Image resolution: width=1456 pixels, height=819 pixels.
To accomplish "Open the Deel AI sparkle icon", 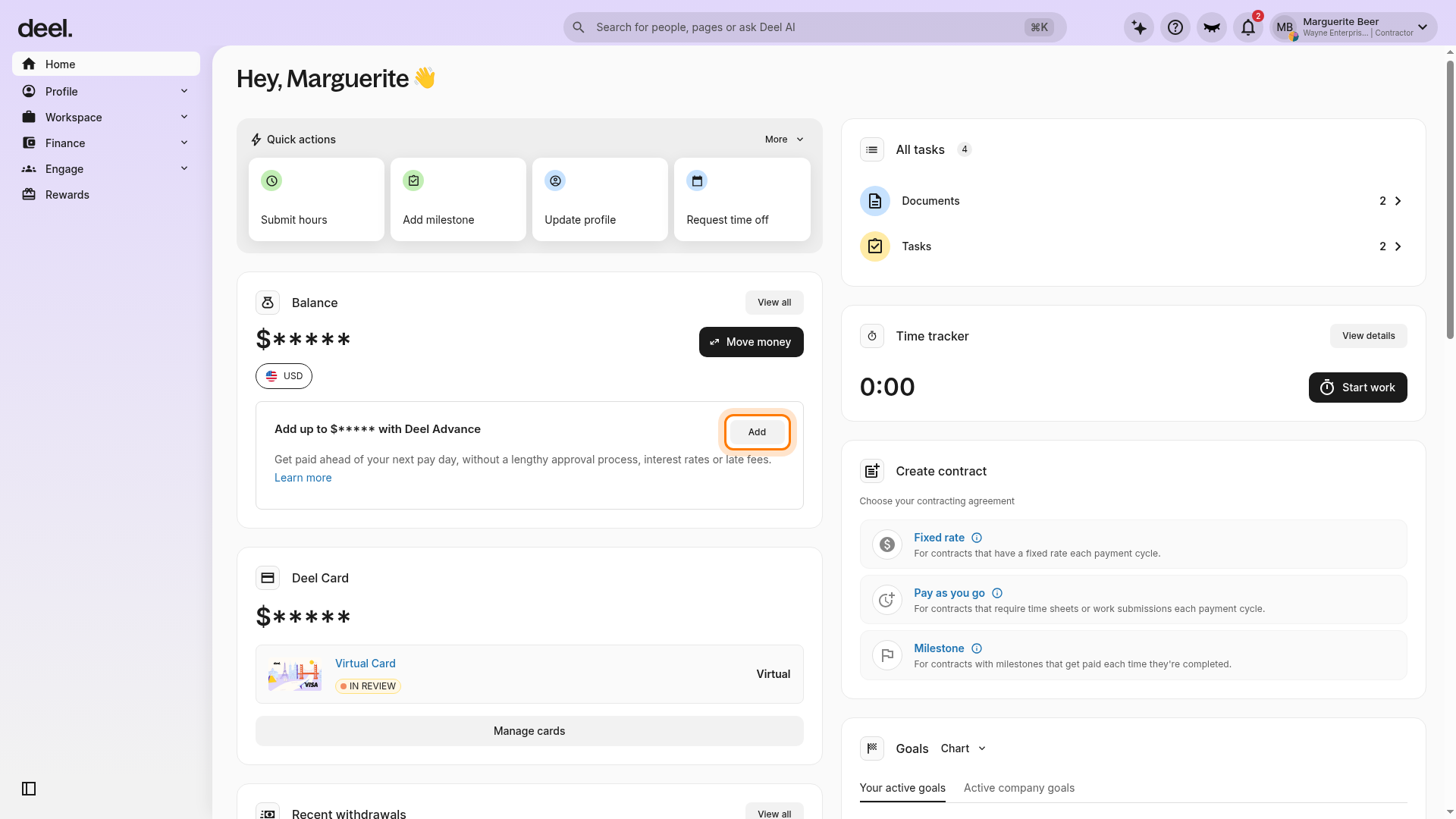I will [x=1139, y=27].
